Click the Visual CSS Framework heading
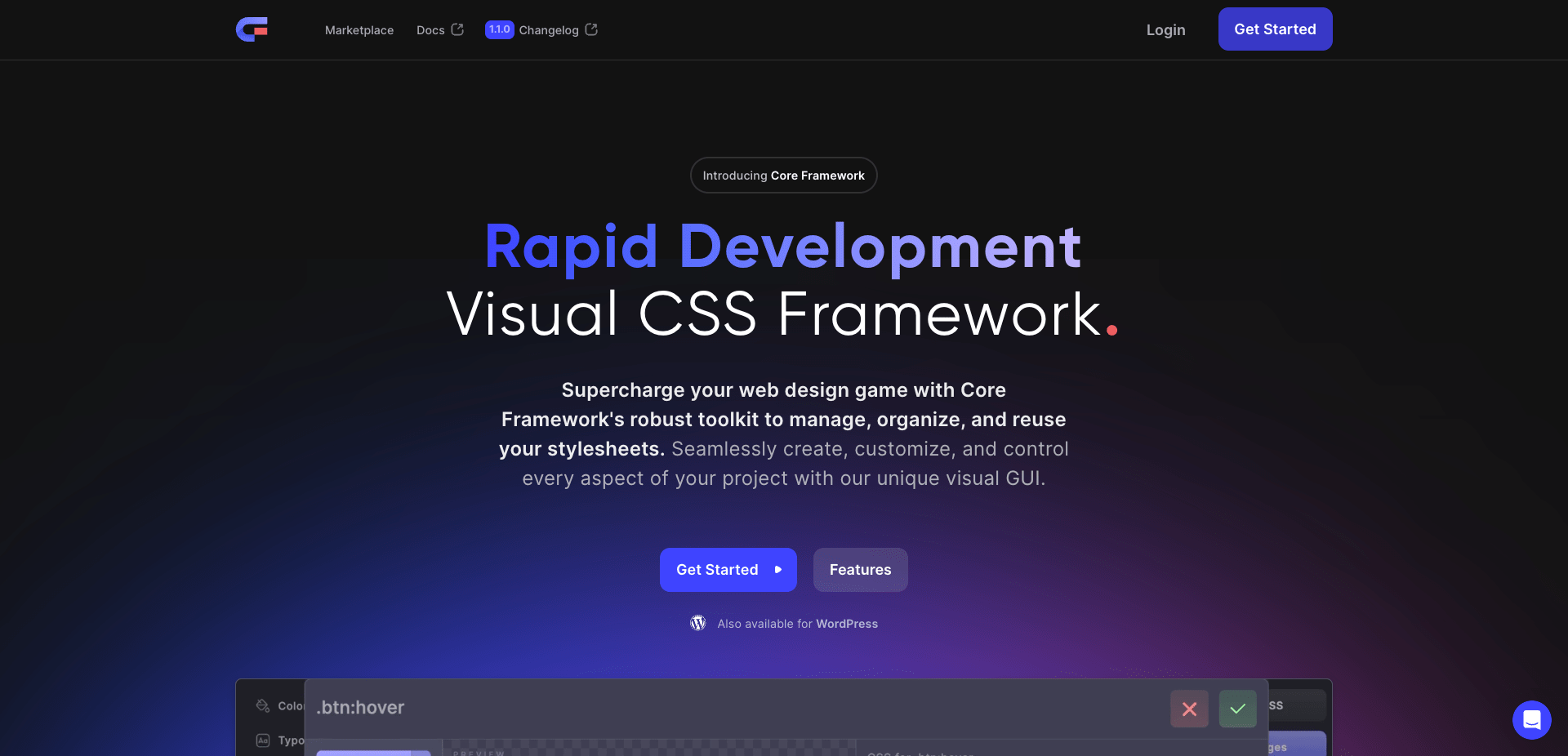The image size is (1568, 756). (782, 314)
